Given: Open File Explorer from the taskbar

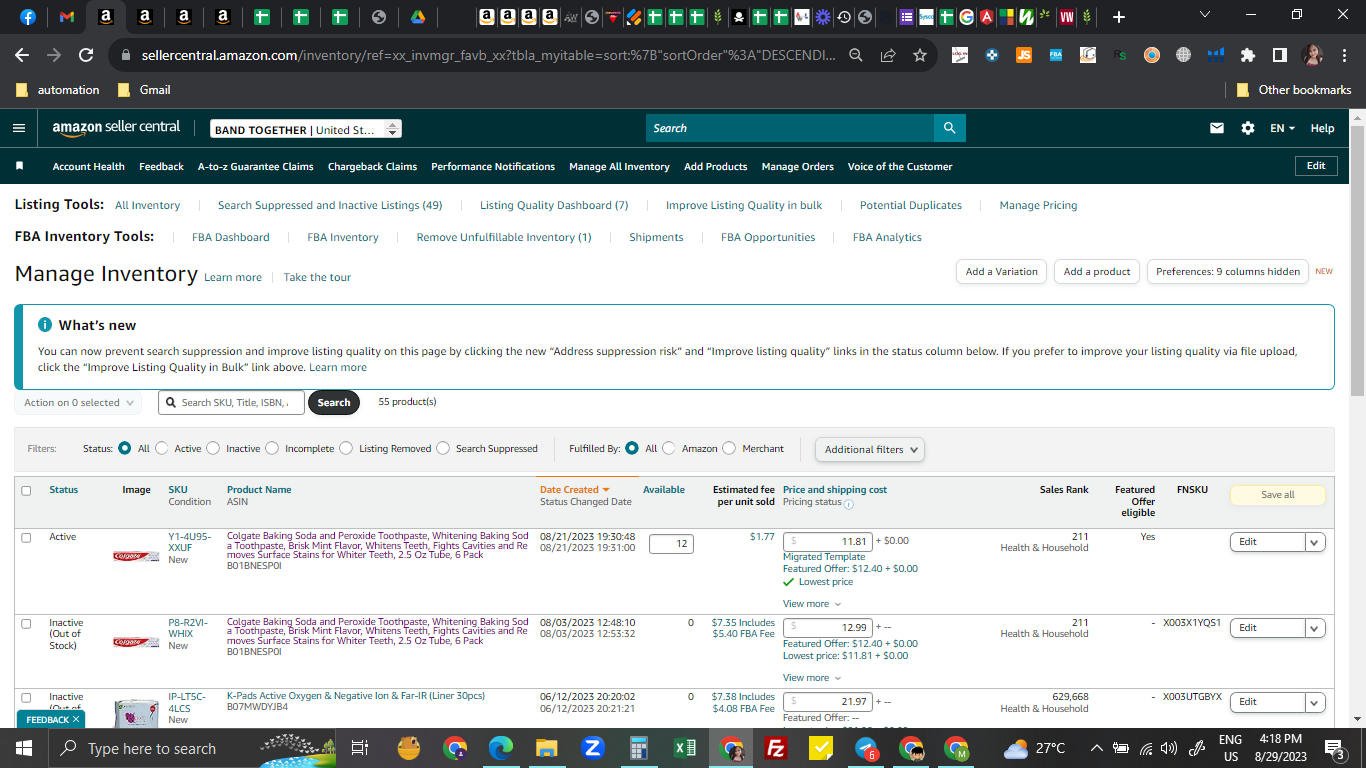Looking at the screenshot, I should (x=546, y=748).
